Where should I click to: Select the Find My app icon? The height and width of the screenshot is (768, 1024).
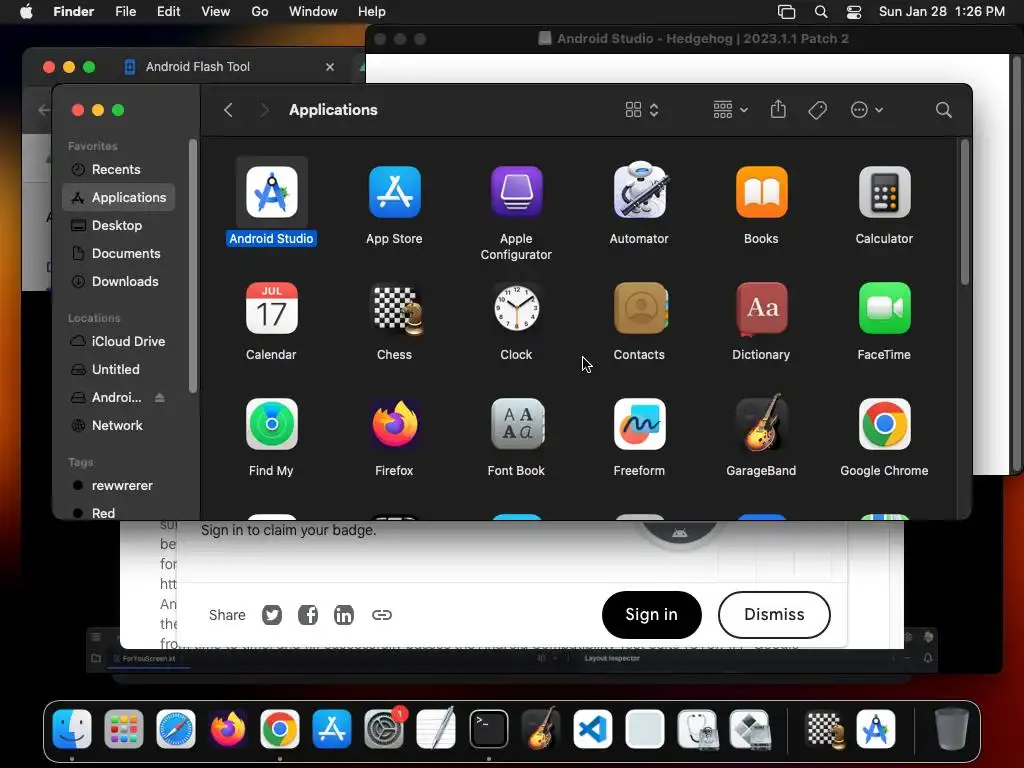point(271,424)
